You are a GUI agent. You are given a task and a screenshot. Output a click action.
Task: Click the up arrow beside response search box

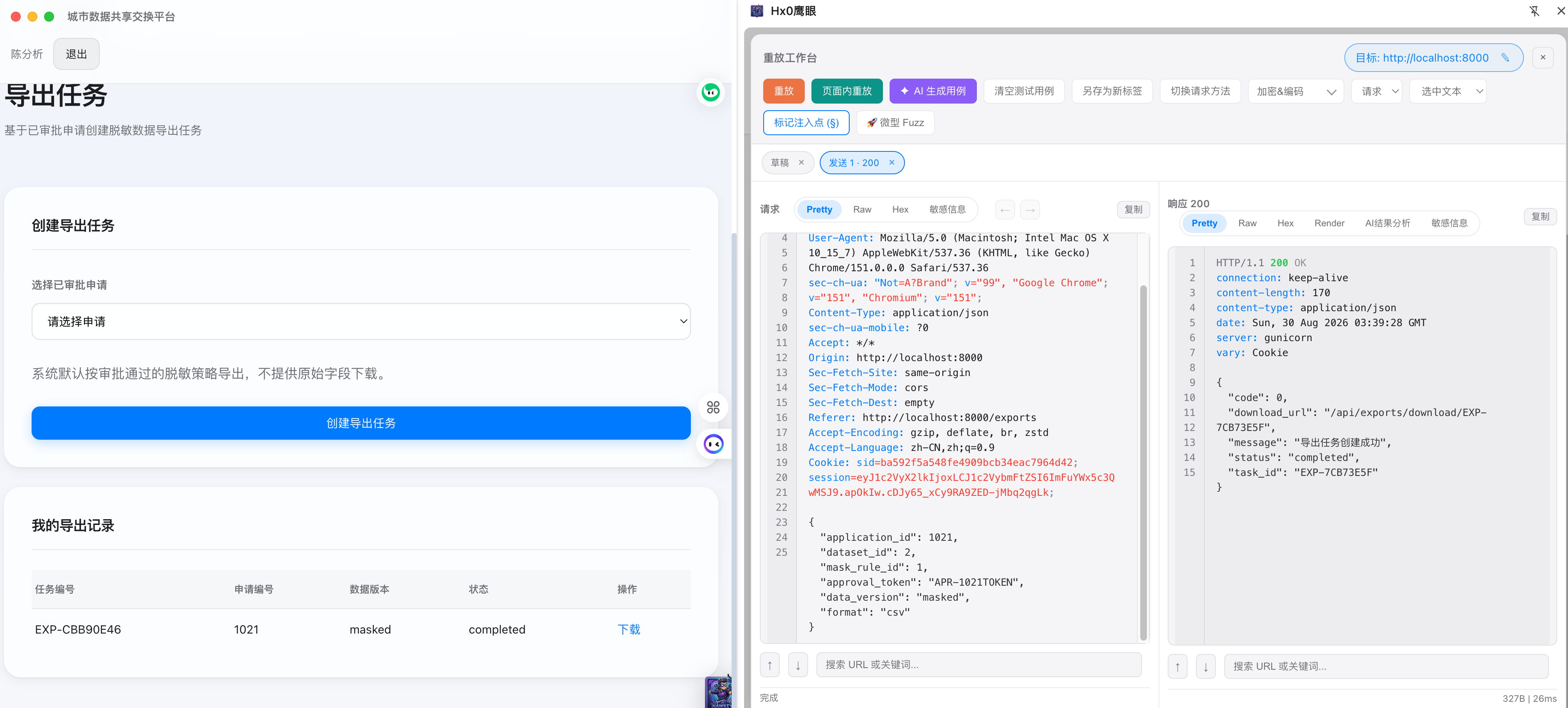pos(1177,666)
